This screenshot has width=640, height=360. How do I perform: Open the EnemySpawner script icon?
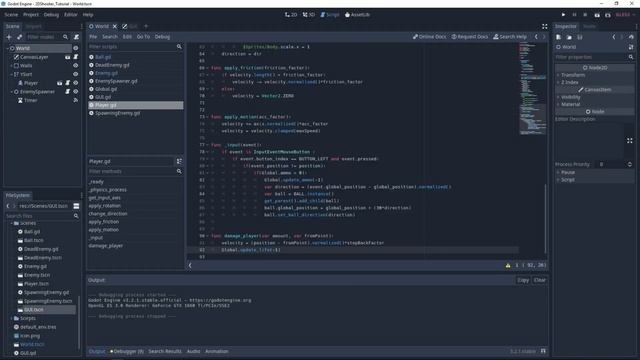click(x=68, y=91)
